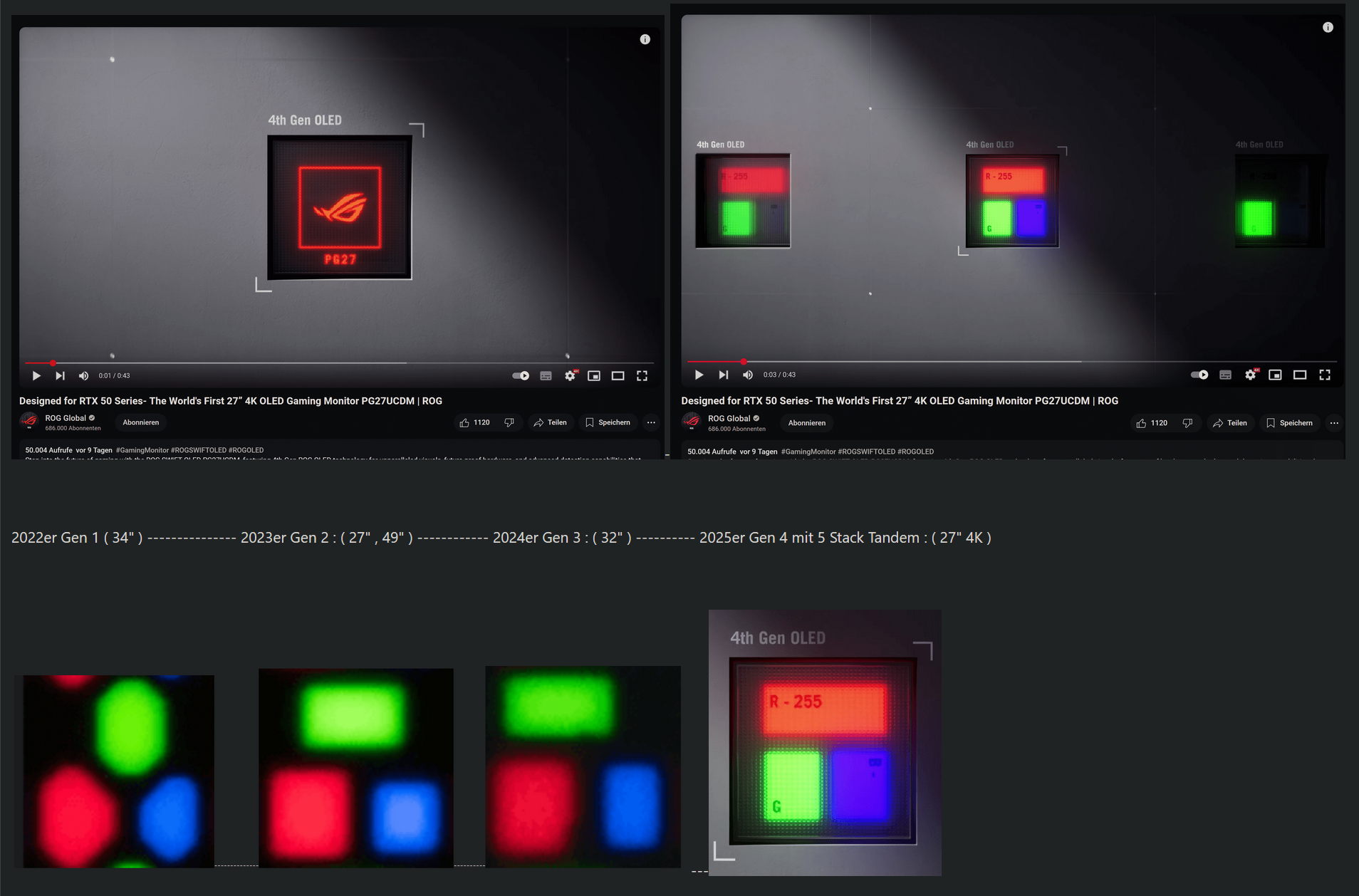Mute the right video's volume
Viewport: 1359px width, 896px height.
747,374
